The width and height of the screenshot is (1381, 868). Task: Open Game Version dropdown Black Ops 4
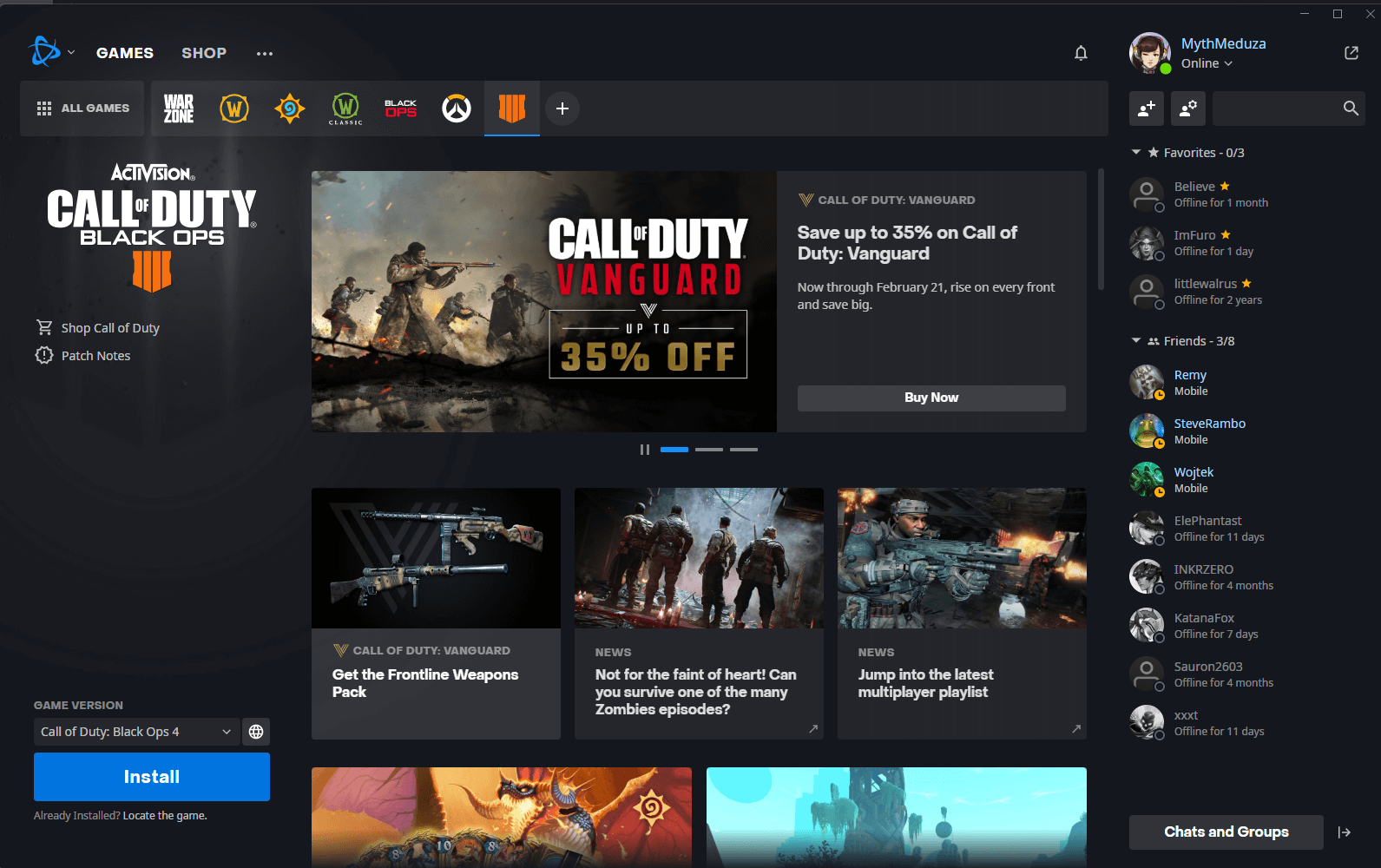click(136, 732)
